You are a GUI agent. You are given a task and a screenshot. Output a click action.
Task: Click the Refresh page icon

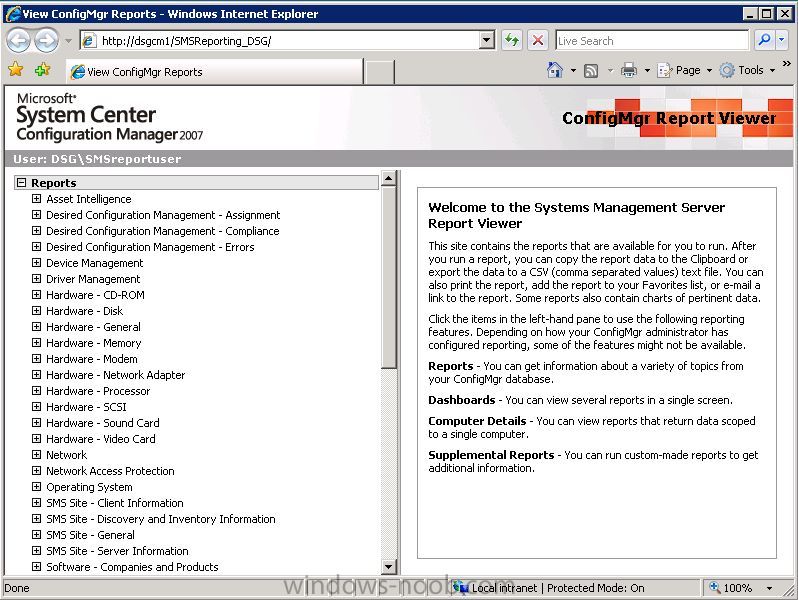[x=512, y=40]
